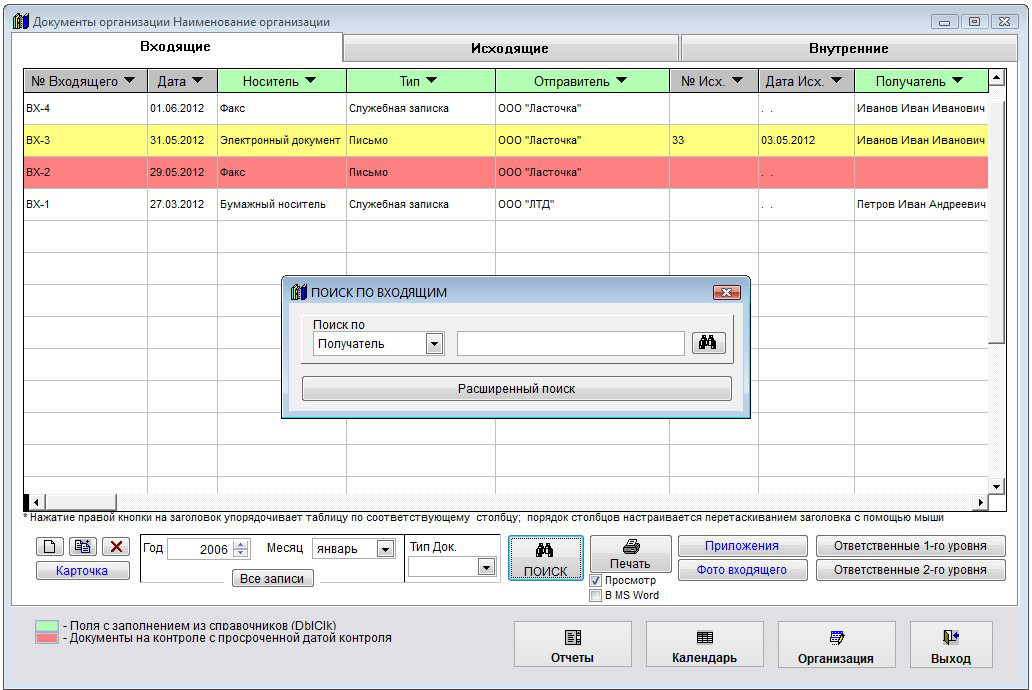This screenshot has height=690, width=1032.
Task: Click Все записи button
Action: (x=272, y=579)
